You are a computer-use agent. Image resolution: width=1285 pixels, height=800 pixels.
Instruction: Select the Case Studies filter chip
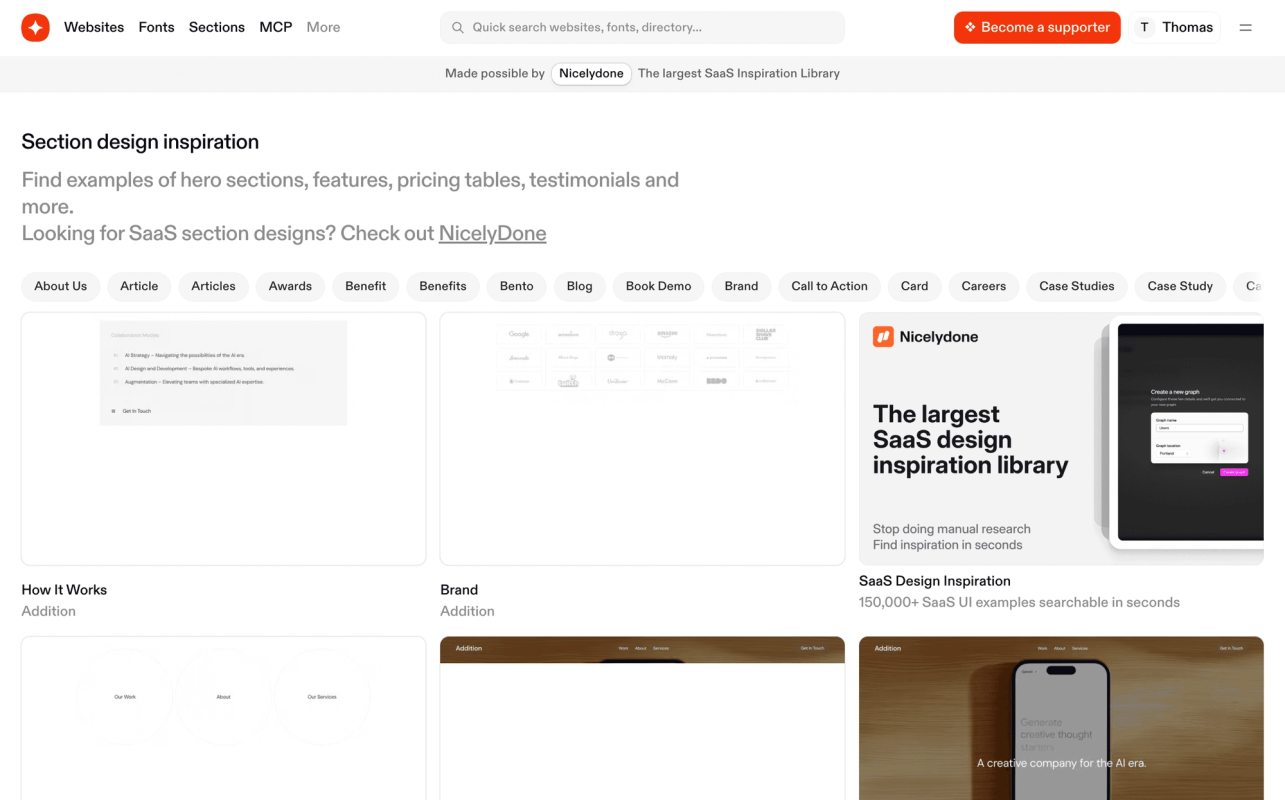coord(1077,286)
